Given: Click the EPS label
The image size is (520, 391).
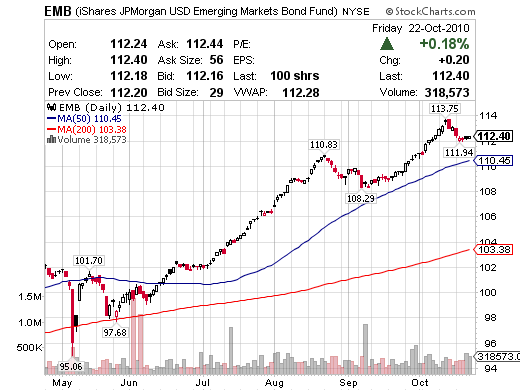Looking at the screenshot, I should [244, 60].
